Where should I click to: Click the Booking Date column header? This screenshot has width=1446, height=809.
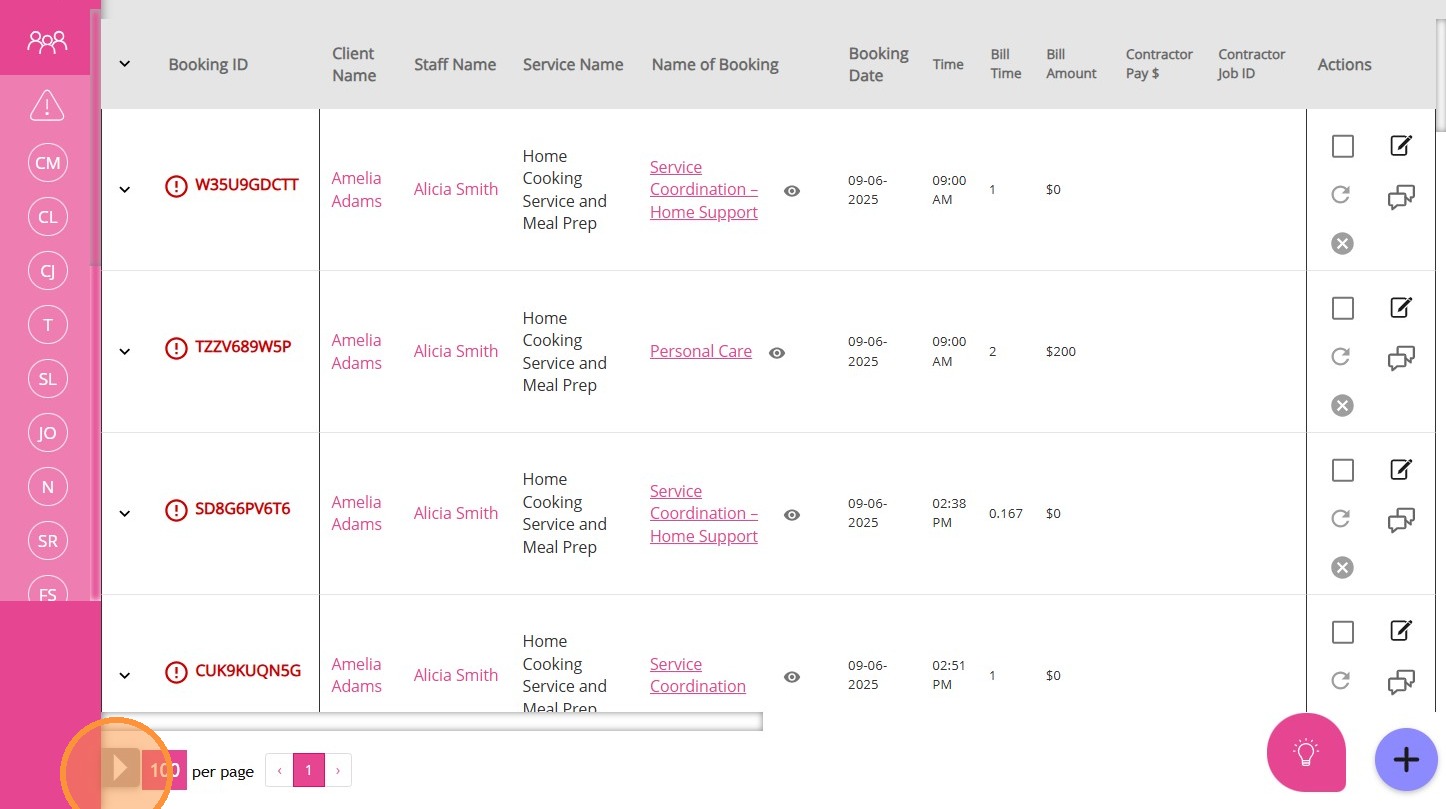pyautogui.click(x=877, y=64)
